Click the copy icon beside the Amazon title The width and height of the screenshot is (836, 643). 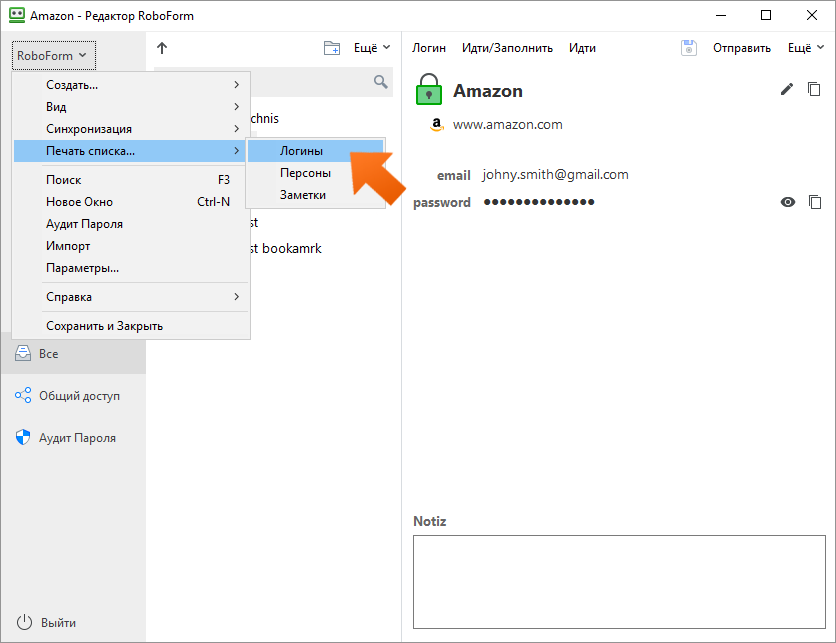(x=814, y=89)
